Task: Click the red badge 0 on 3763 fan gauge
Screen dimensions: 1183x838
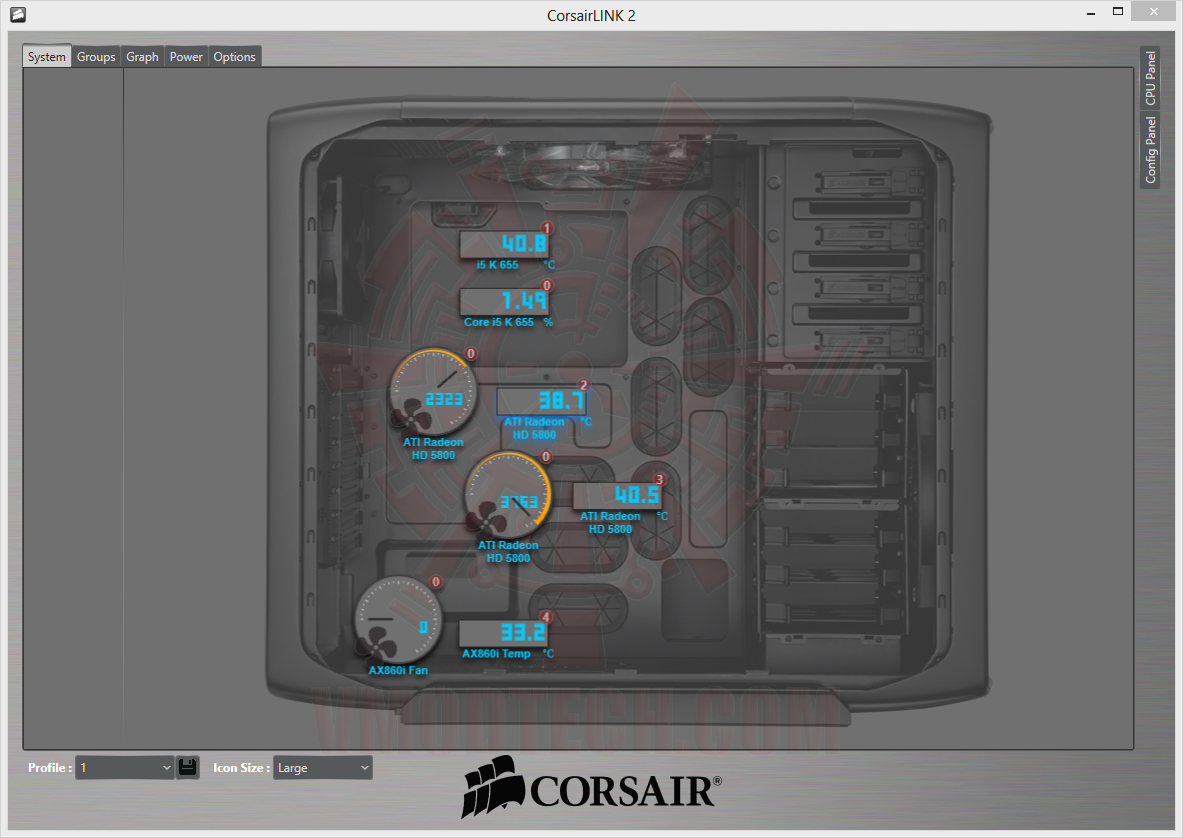Action: [546, 456]
